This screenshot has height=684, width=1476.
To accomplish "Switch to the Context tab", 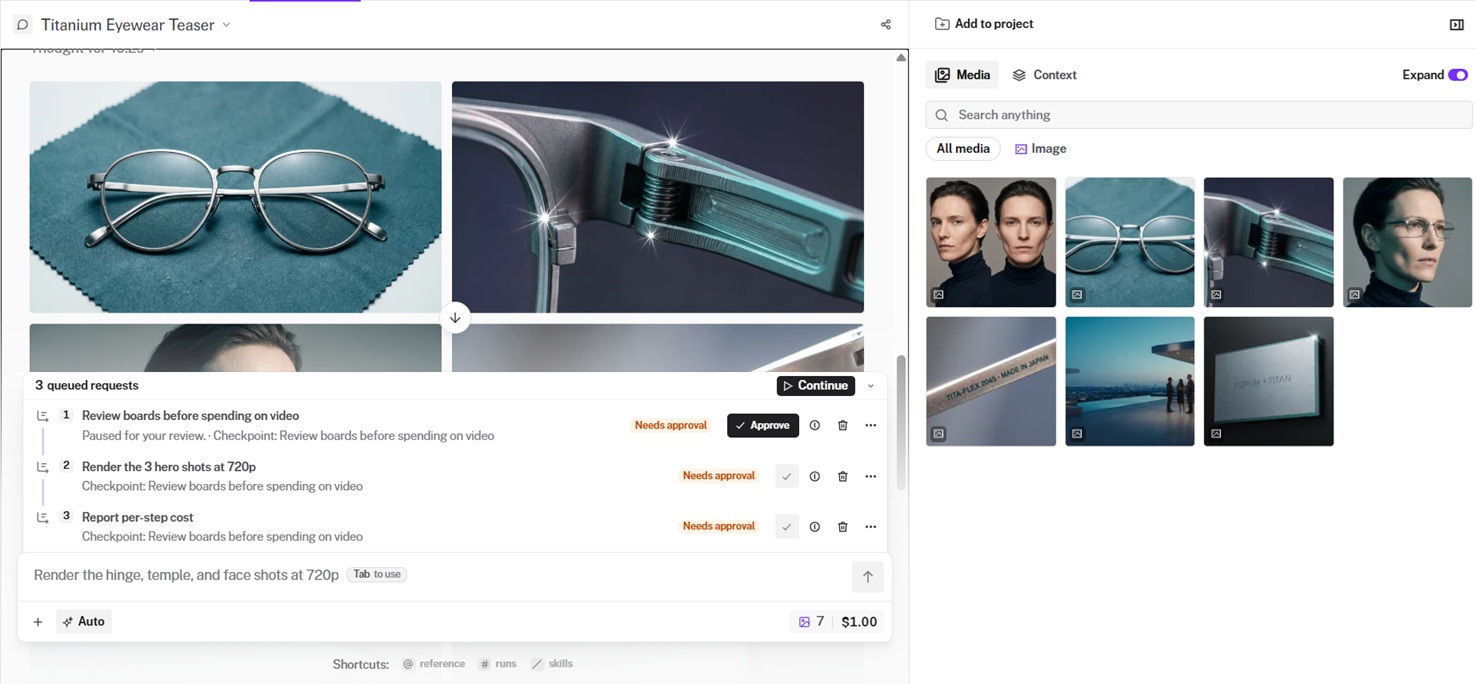I will pos(1044,75).
